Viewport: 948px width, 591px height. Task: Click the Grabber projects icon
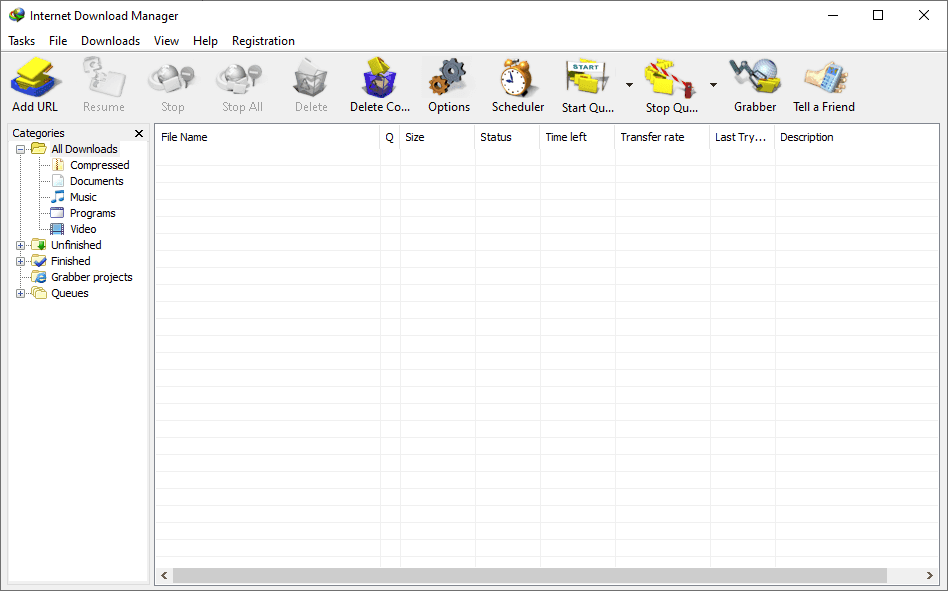click(x=39, y=277)
